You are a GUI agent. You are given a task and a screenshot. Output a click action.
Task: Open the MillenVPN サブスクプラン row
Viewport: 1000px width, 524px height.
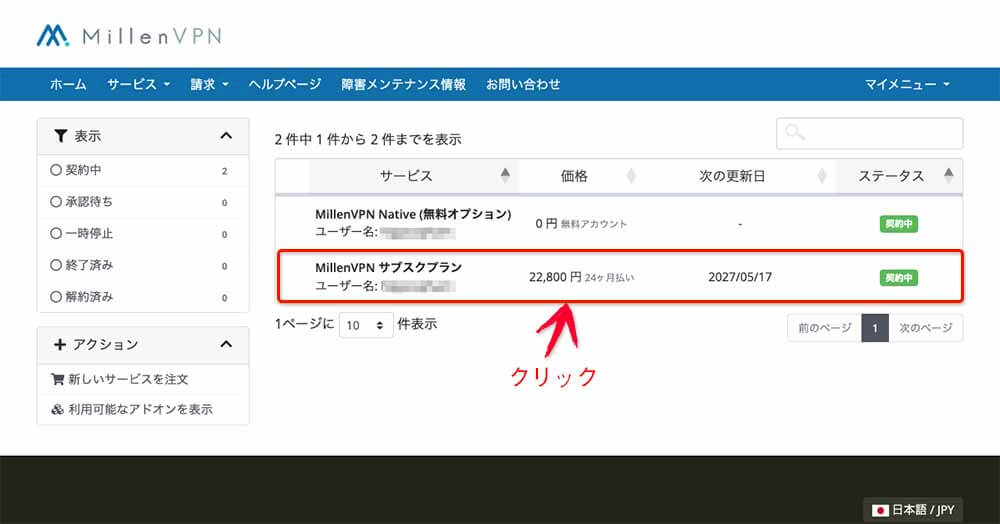click(x=619, y=277)
